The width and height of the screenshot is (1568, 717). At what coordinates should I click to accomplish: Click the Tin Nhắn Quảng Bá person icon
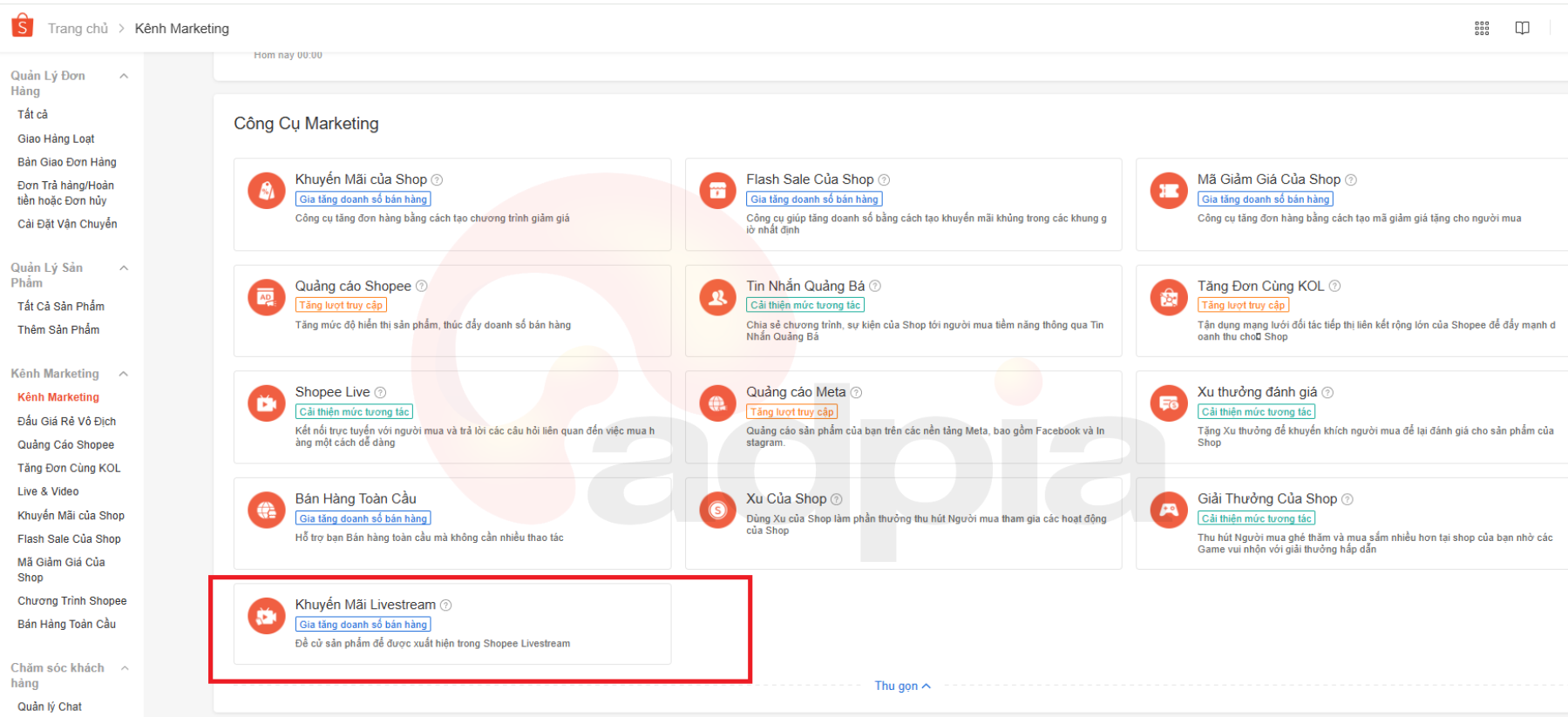[x=718, y=297]
